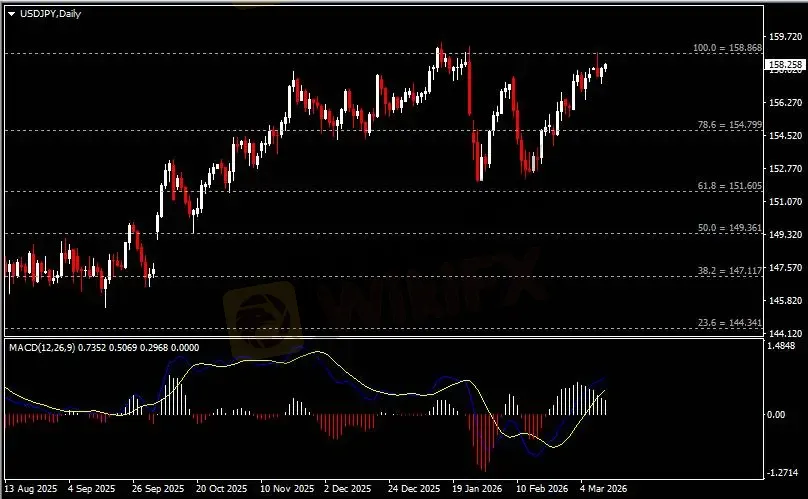Click the 24 Dec 2025 date label

(414, 490)
